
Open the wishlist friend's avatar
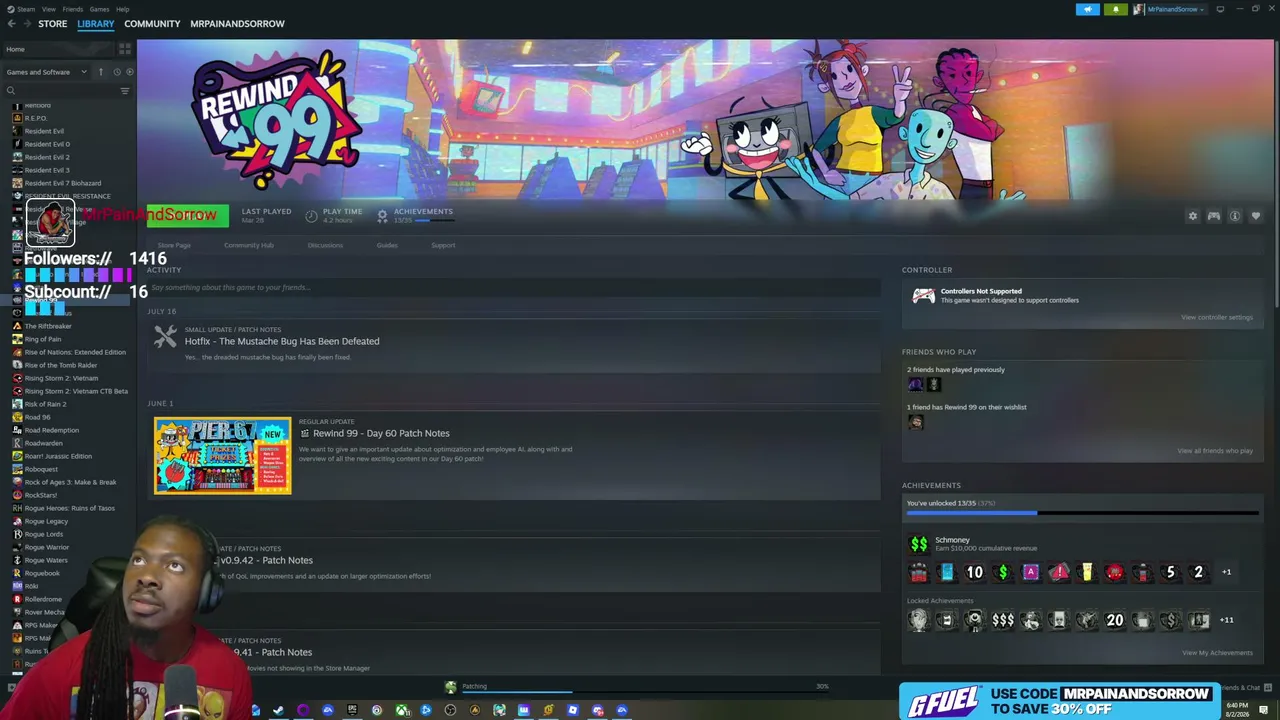[x=915, y=422]
